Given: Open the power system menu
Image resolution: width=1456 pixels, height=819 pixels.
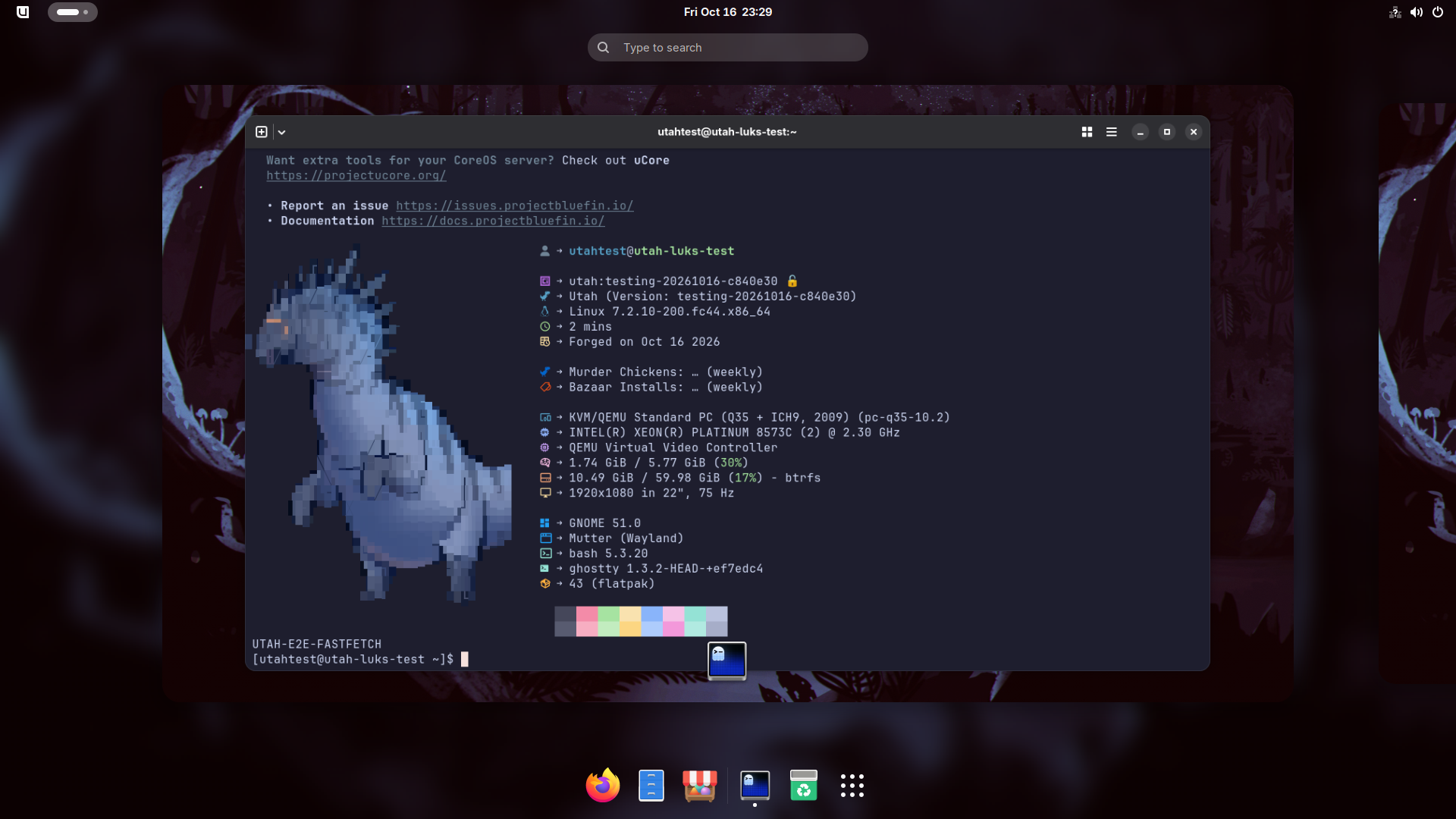Looking at the screenshot, I should [1438, 12].
